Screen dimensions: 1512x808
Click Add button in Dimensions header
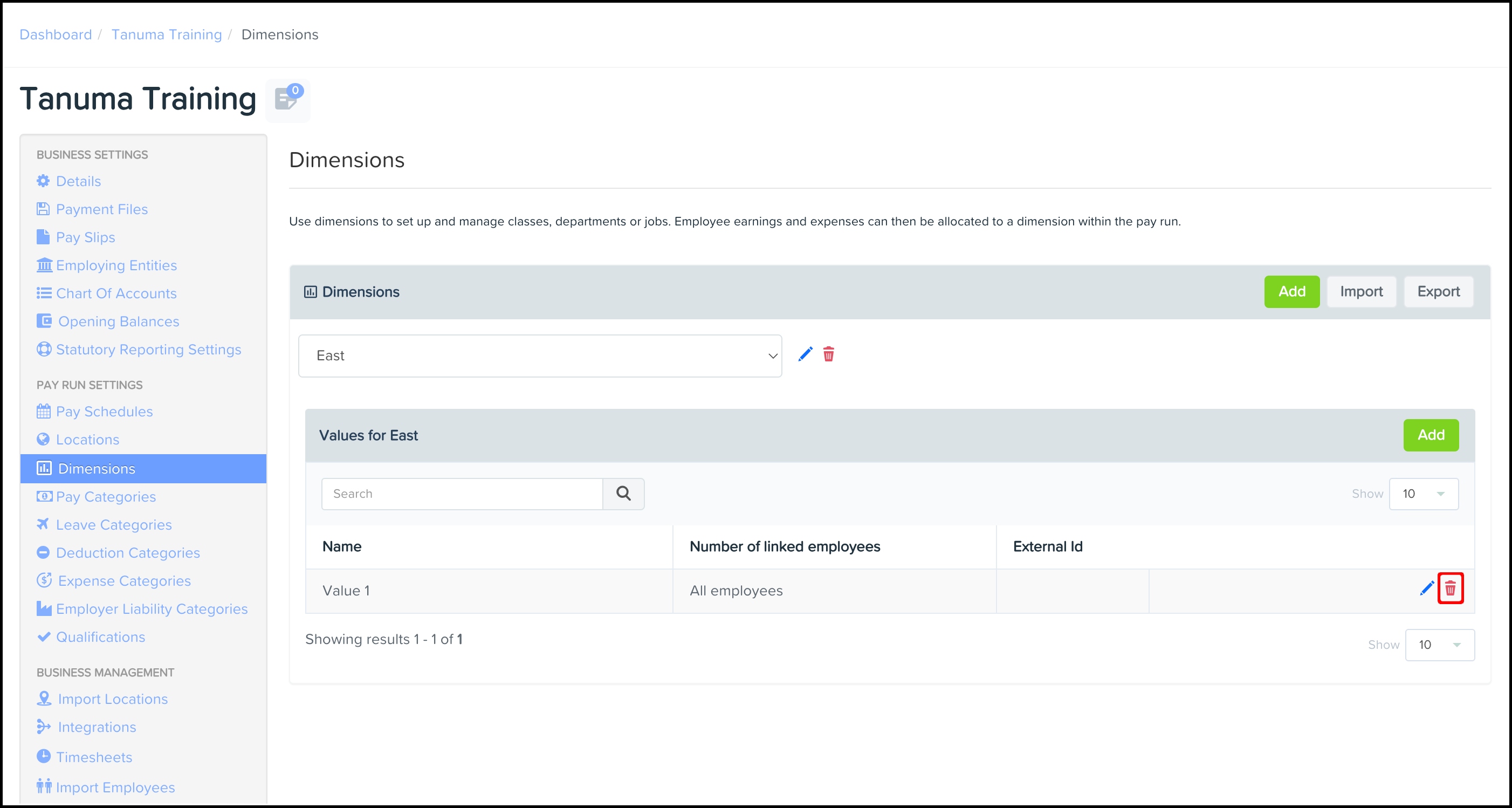(1291, 292)
